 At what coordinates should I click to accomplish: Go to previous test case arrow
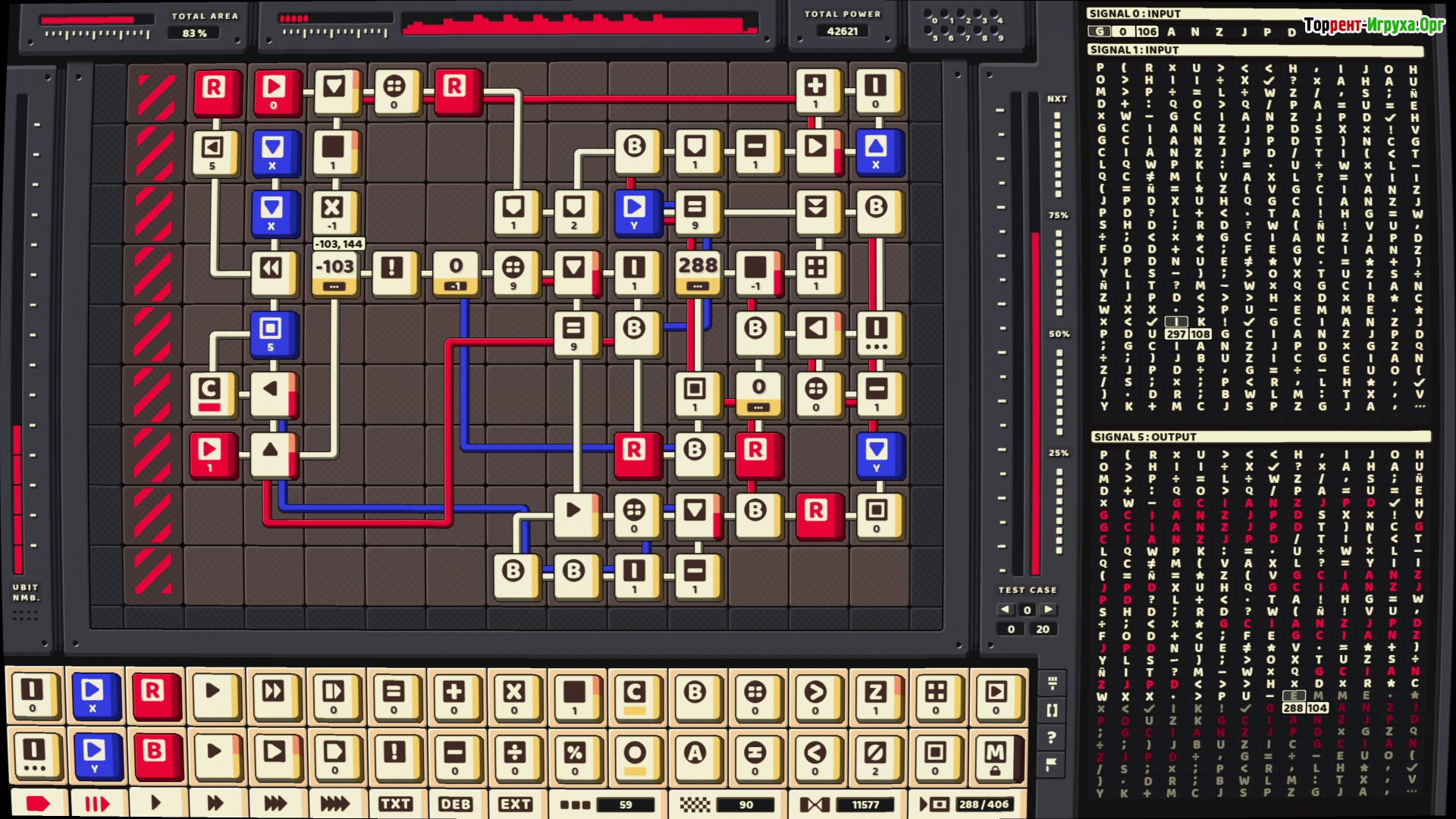click(1006, 609)
